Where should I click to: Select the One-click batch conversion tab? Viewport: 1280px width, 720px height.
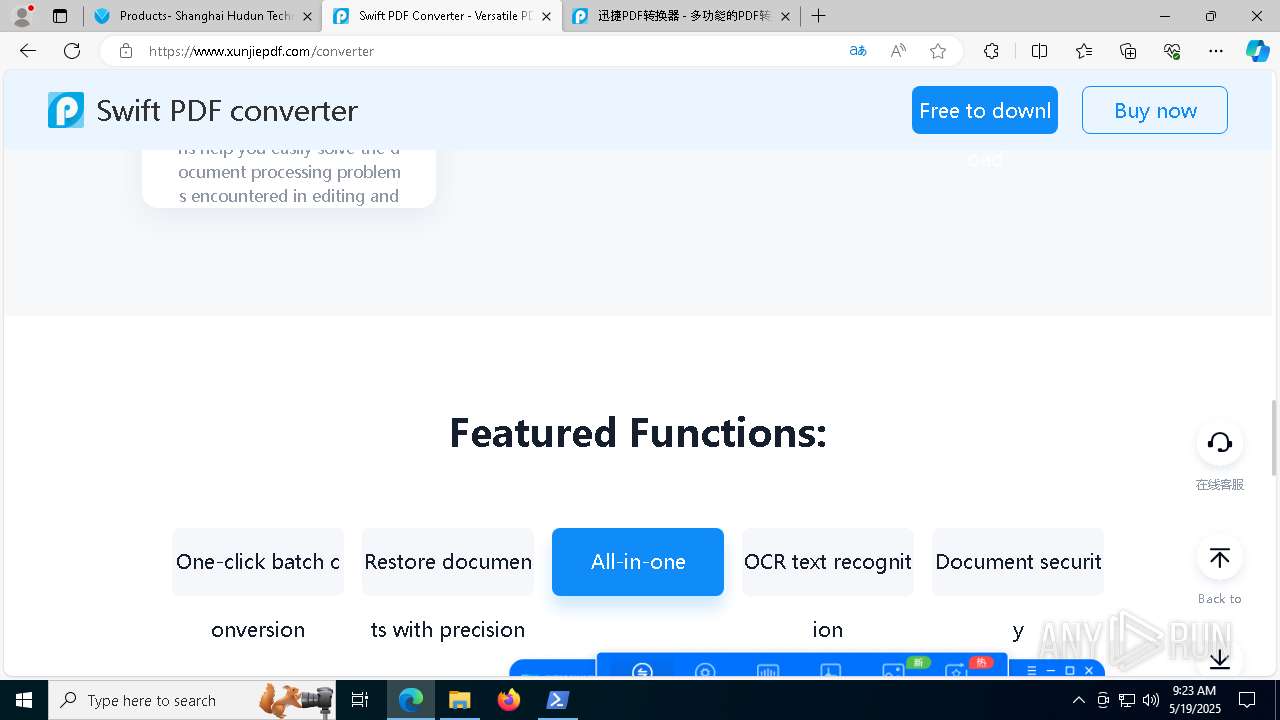(258, 562)
